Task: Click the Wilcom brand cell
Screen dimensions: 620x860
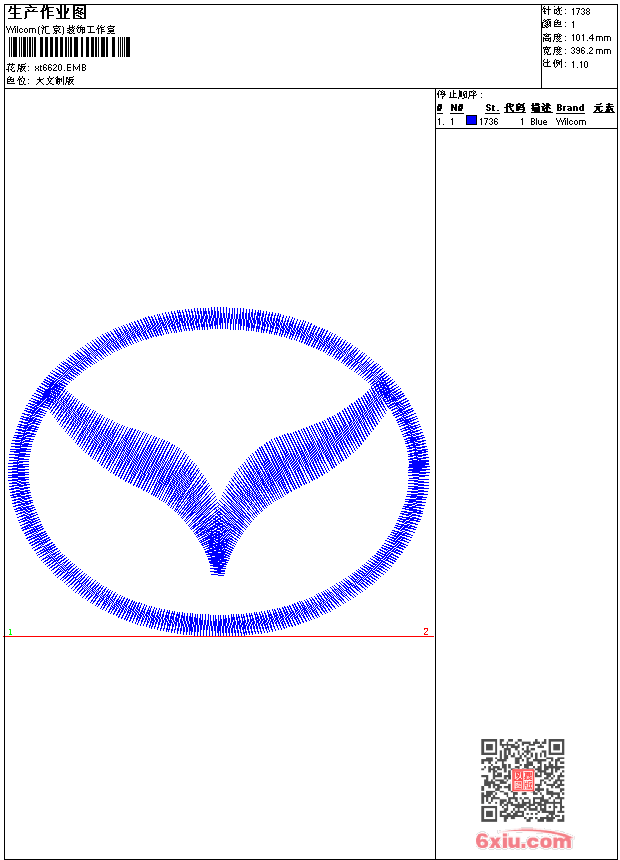Action: [571, 122]
